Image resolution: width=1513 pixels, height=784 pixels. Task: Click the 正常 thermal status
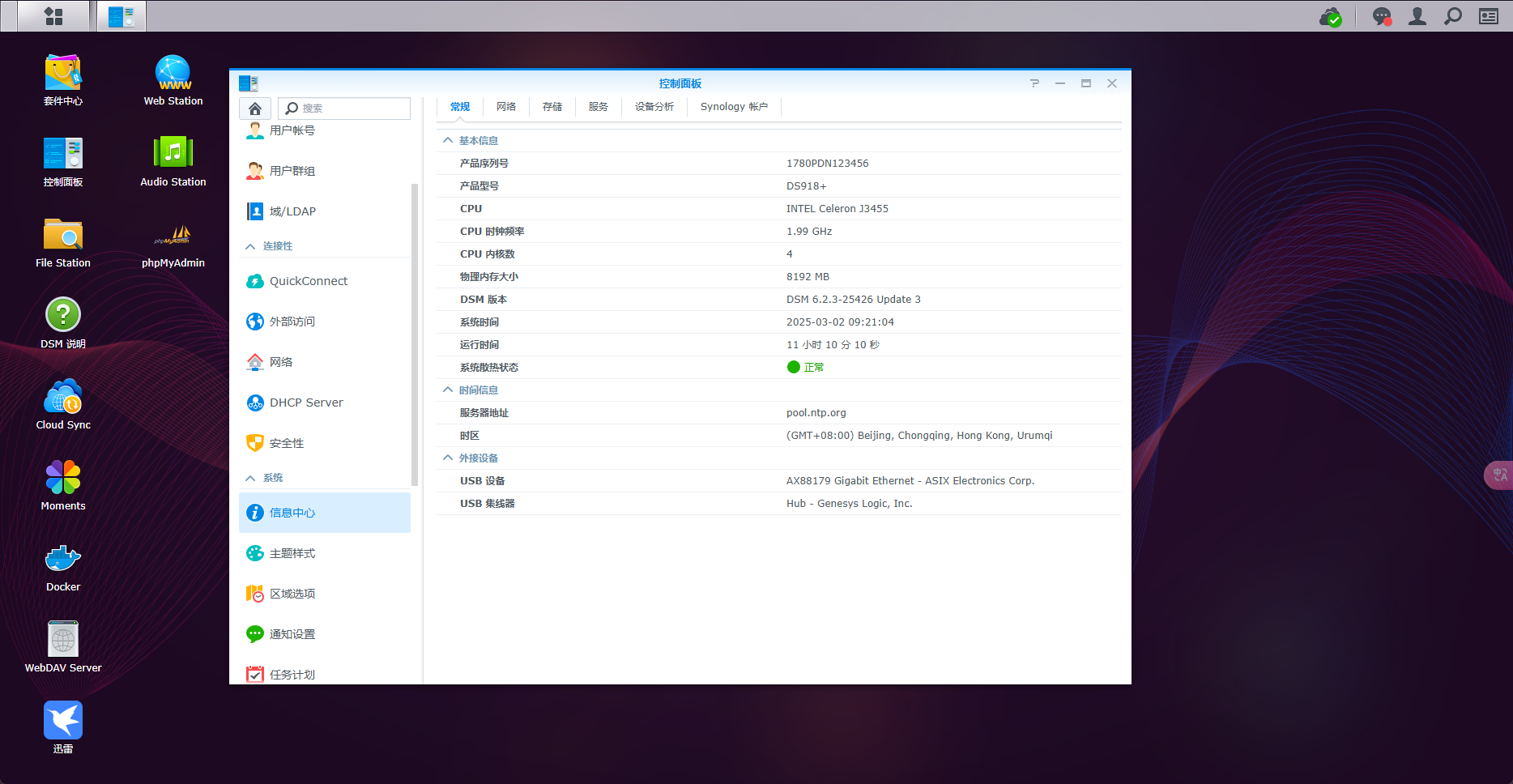pos(806,368)
